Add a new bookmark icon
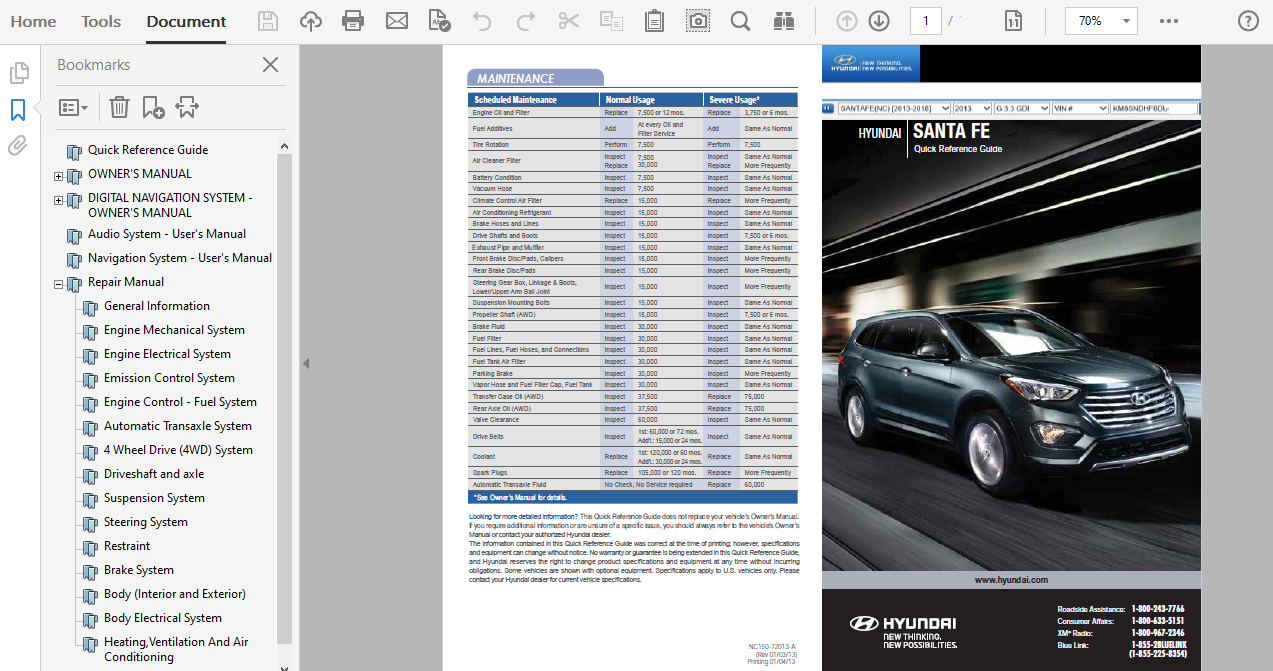Viewport: 1273px width, 671px height. tap(153, 107)
